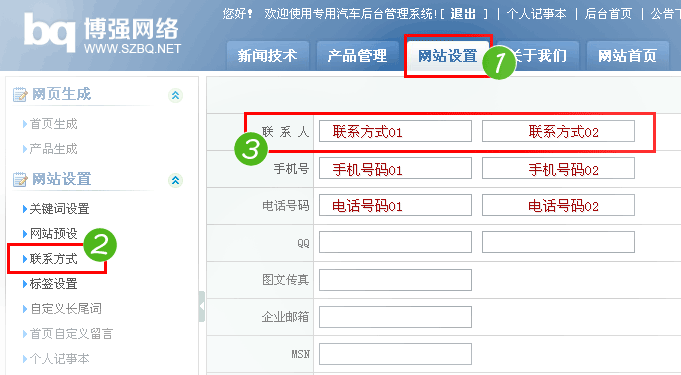Screen dimensions: 681x375
Task: Open the 新闻技术 tab
Action: click(268, 56)
